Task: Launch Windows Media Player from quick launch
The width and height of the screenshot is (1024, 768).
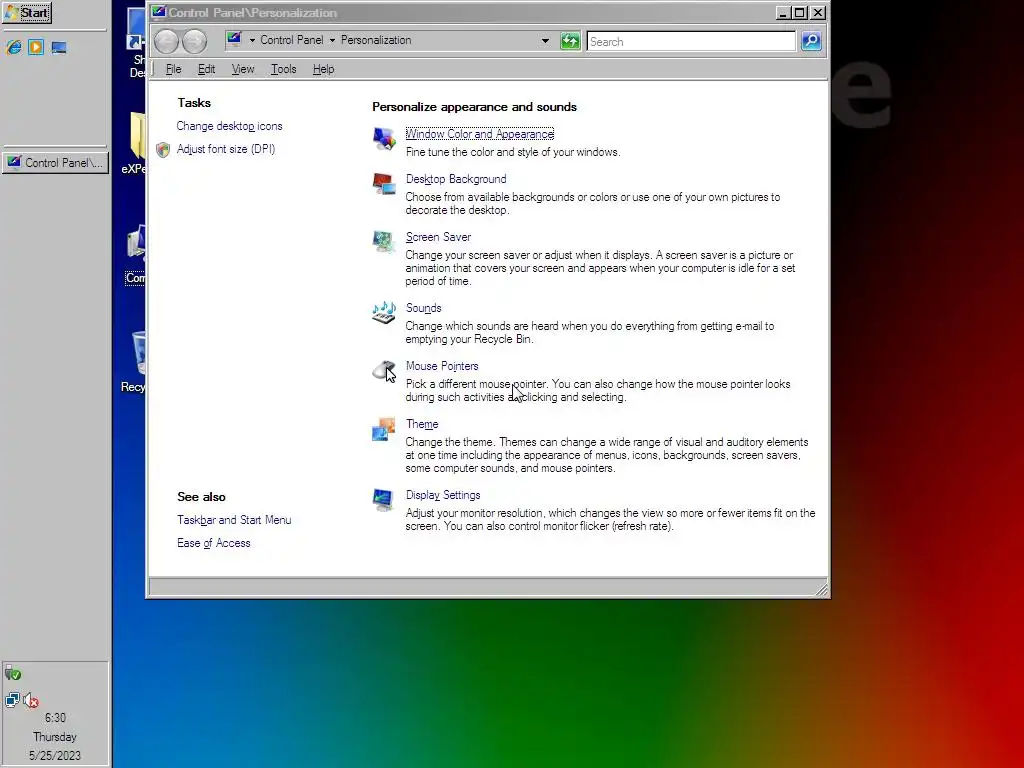Action: coord(36,47)
